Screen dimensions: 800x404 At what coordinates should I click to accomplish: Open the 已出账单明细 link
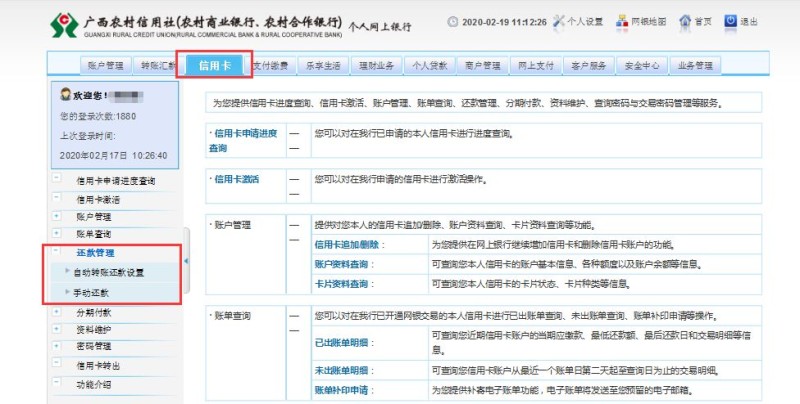(341, 343)
